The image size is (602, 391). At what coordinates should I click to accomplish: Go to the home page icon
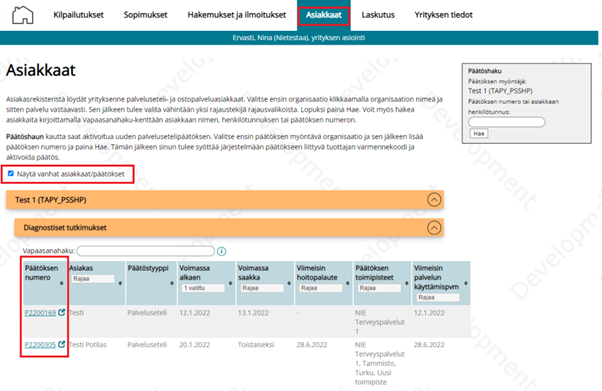(23, 15)
